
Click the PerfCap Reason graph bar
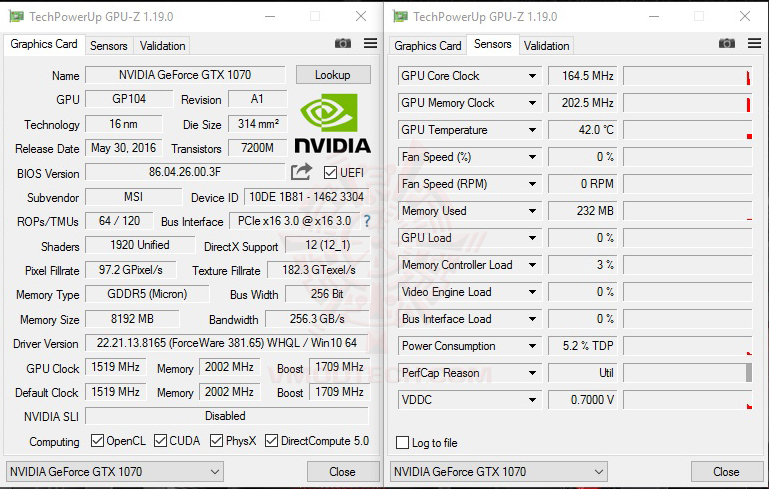(x=686, y=373)
